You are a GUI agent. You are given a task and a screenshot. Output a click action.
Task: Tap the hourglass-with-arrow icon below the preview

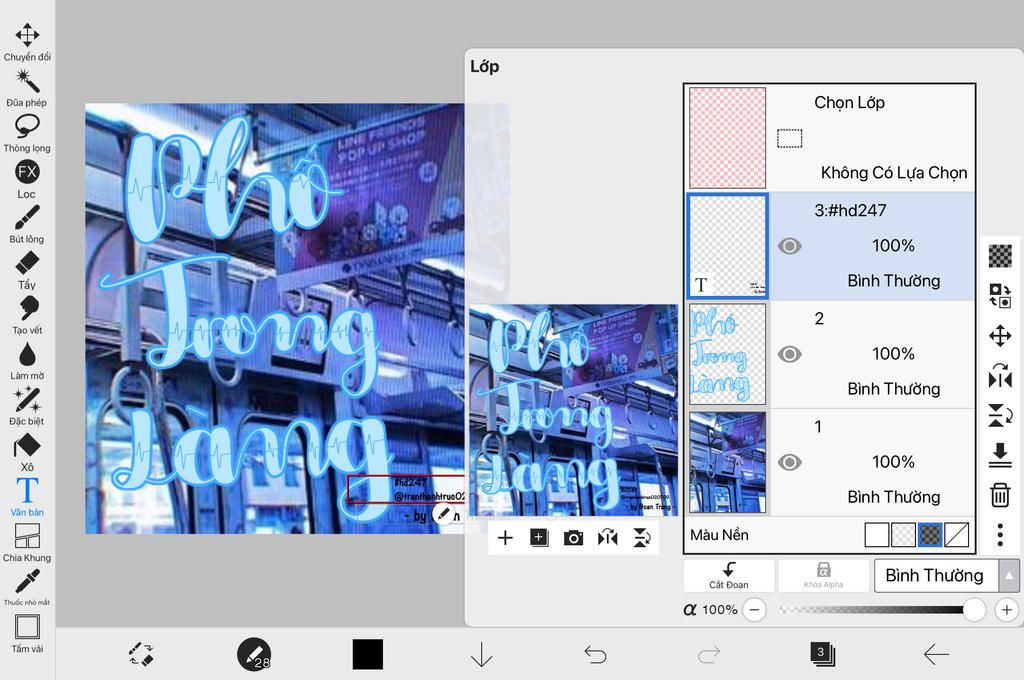(x=642, y=538)
